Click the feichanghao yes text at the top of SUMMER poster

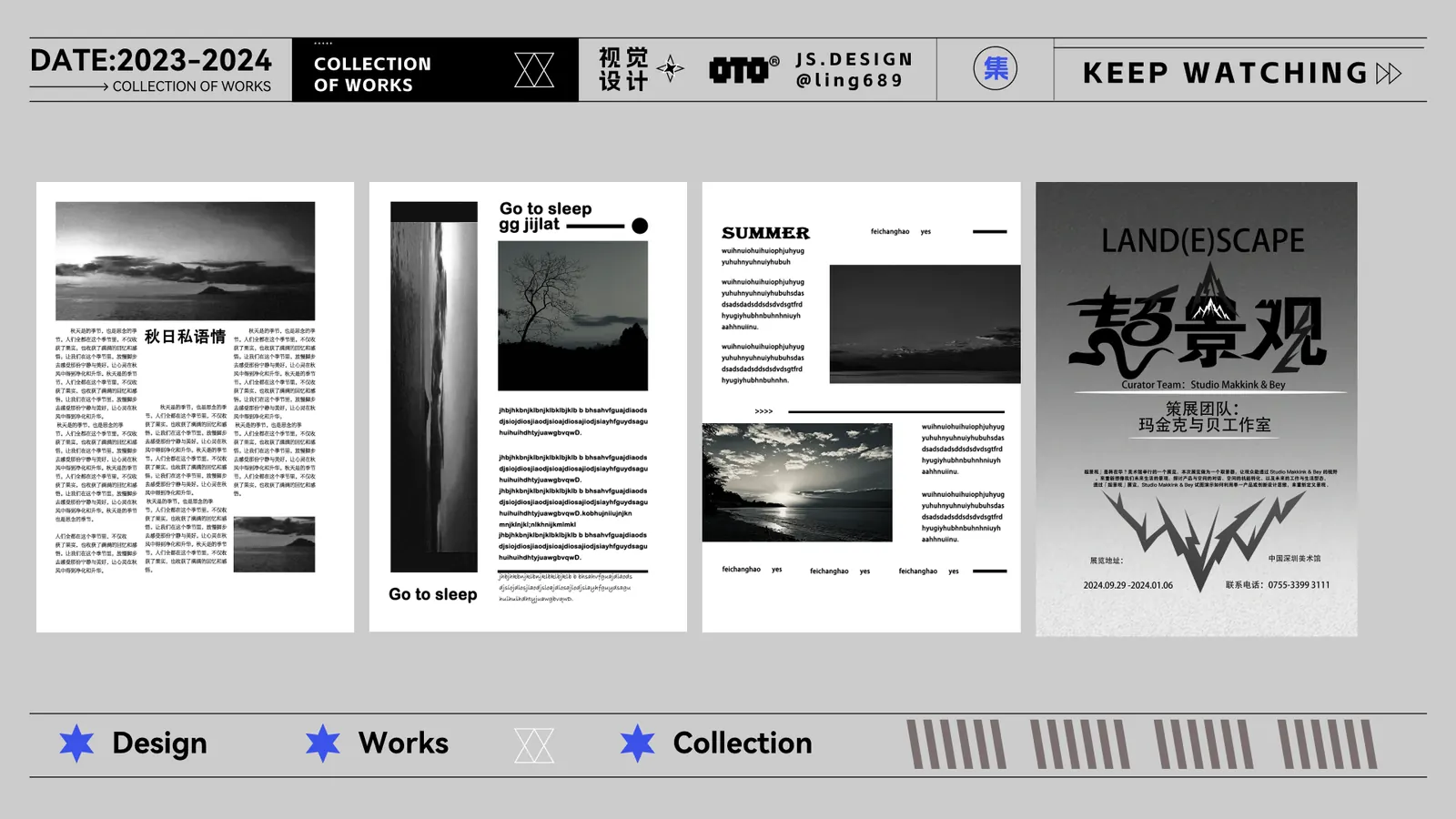click(901, 232)
